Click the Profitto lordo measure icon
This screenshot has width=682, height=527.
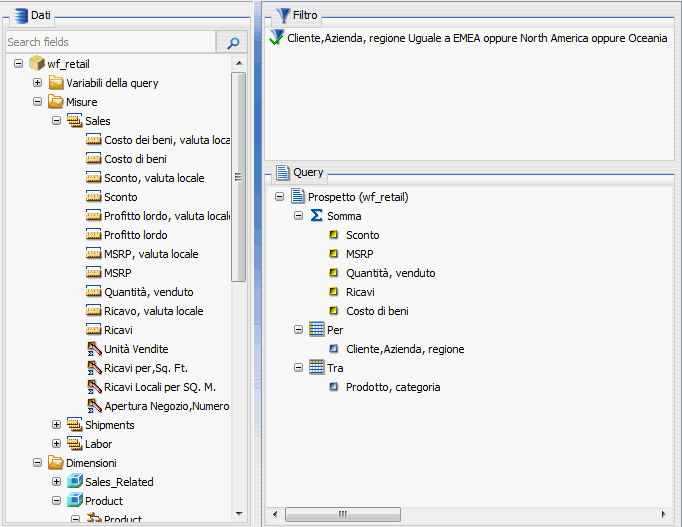pos(94,235)
